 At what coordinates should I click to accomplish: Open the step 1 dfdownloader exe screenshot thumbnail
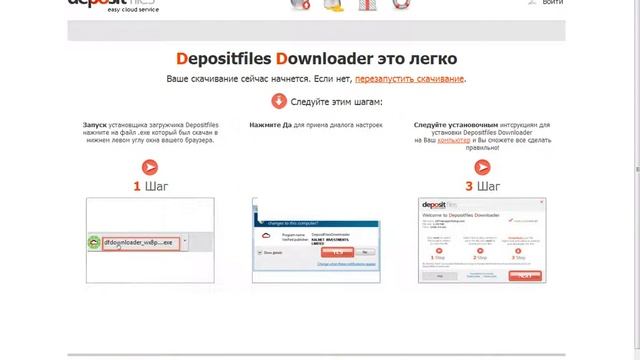click(x=150, y=240)
